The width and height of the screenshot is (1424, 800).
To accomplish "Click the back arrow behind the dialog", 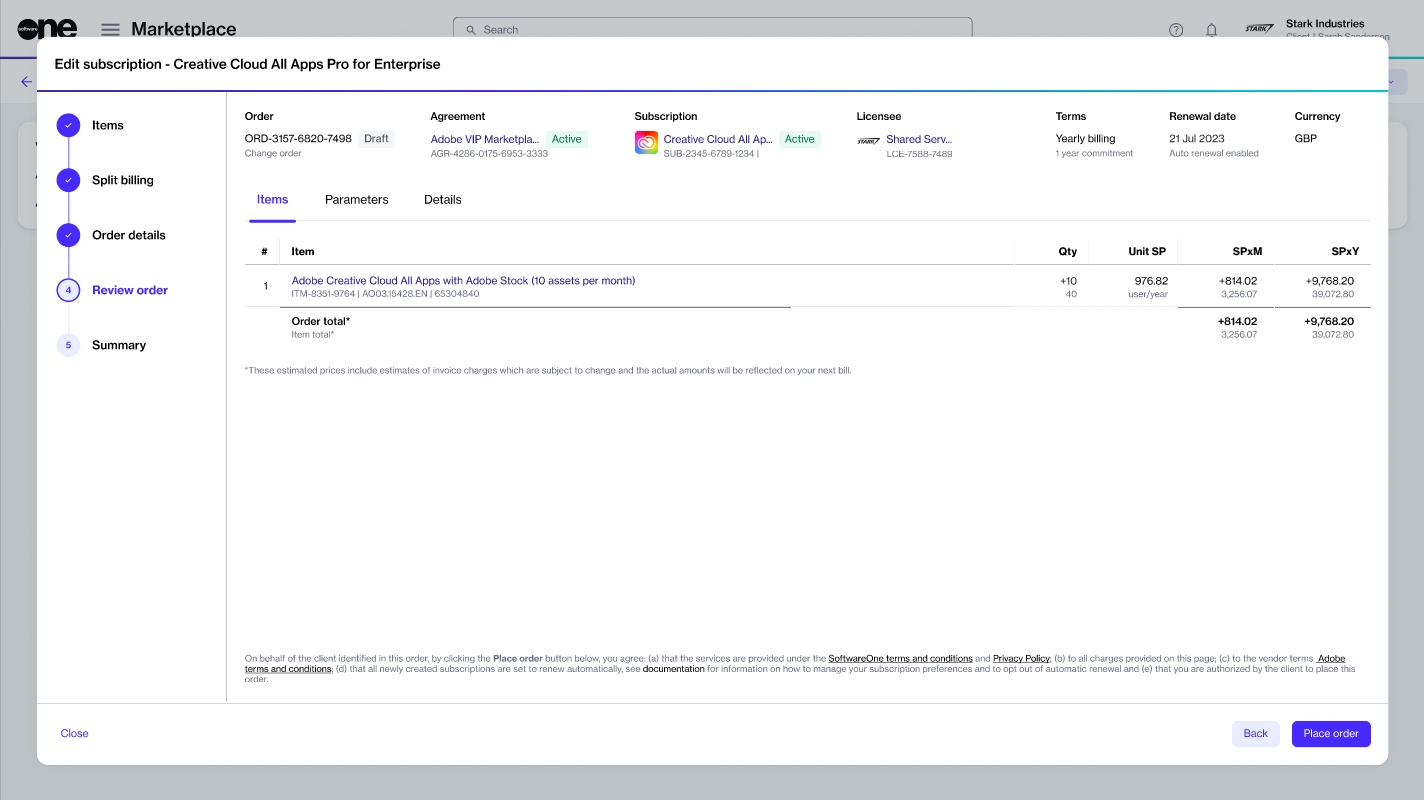I will (x=26, y=82).
